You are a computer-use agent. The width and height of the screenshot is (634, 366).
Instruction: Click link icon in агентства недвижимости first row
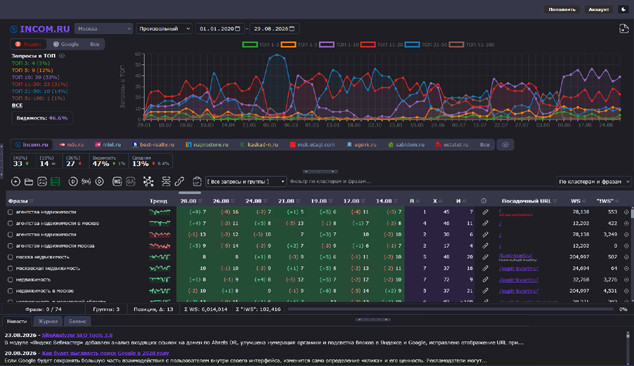(485, 212)
